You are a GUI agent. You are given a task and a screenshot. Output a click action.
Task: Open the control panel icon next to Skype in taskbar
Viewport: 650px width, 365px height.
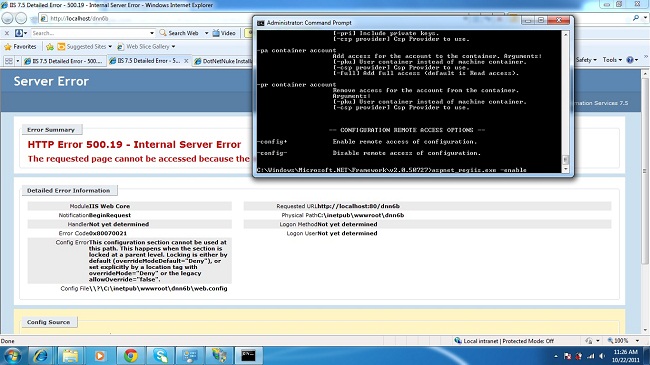click(x=189, y=355)
